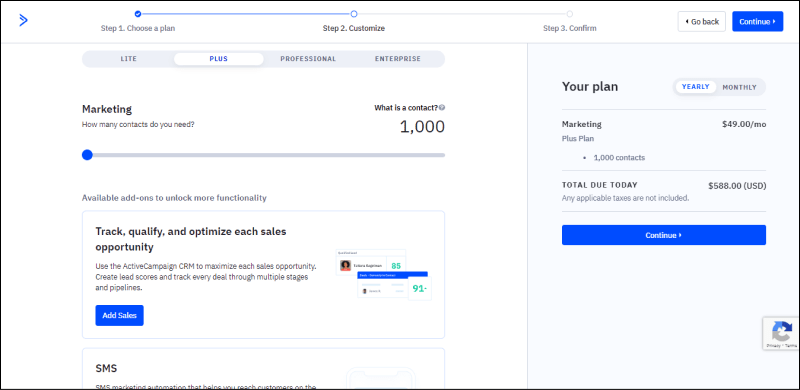Click the 'Step 2. Customize' label
This screenshot has height=390, width=800.
tap(354, 28)
